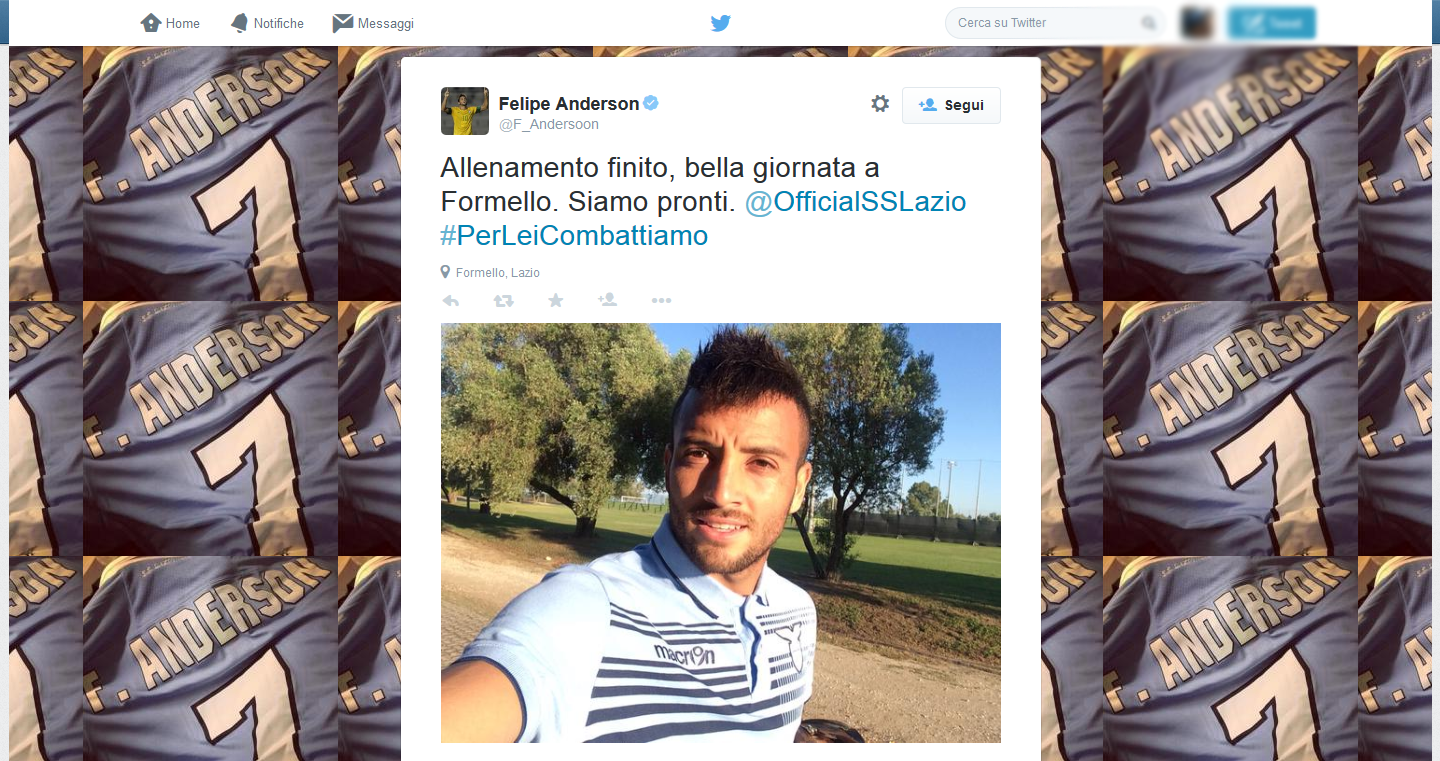Reply to the tweet with arrow icon
This screenshot has height=761, width=1440.
[450, 300]
